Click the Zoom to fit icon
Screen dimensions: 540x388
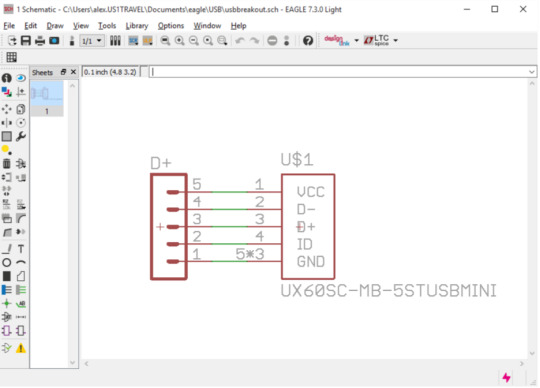pos(165,41)
